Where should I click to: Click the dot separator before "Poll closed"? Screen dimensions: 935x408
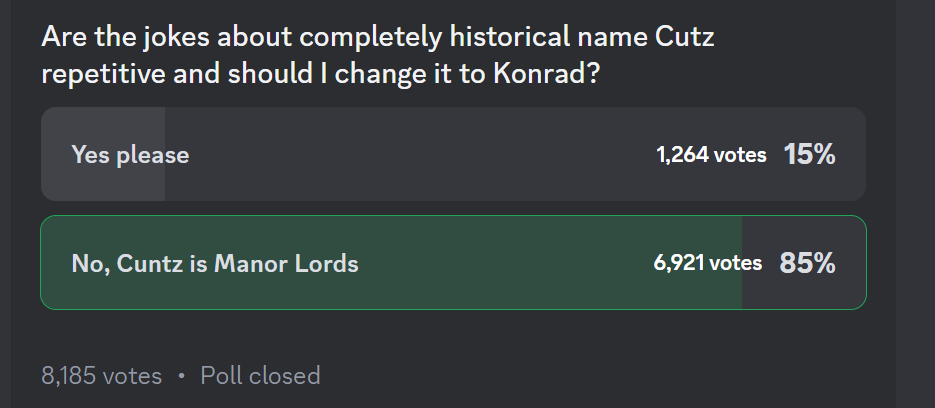tap(181, 377)
